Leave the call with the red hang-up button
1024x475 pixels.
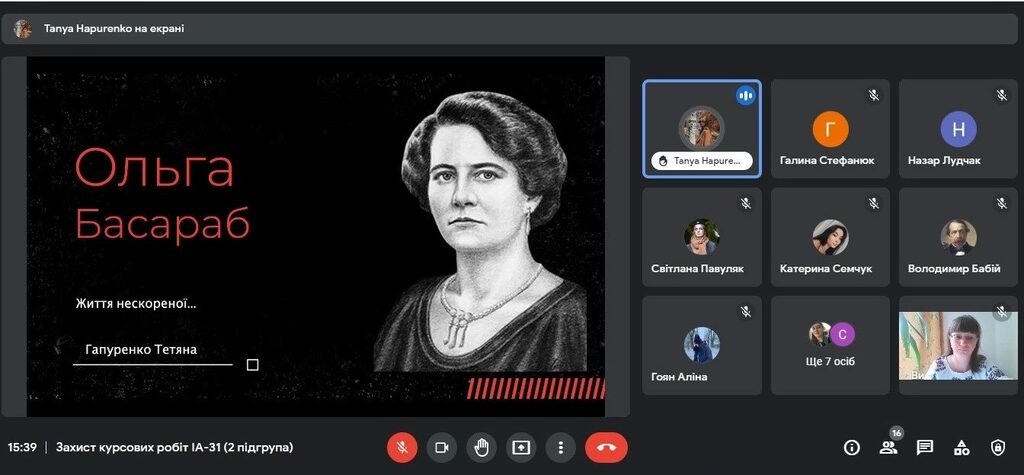coord(606,447)
